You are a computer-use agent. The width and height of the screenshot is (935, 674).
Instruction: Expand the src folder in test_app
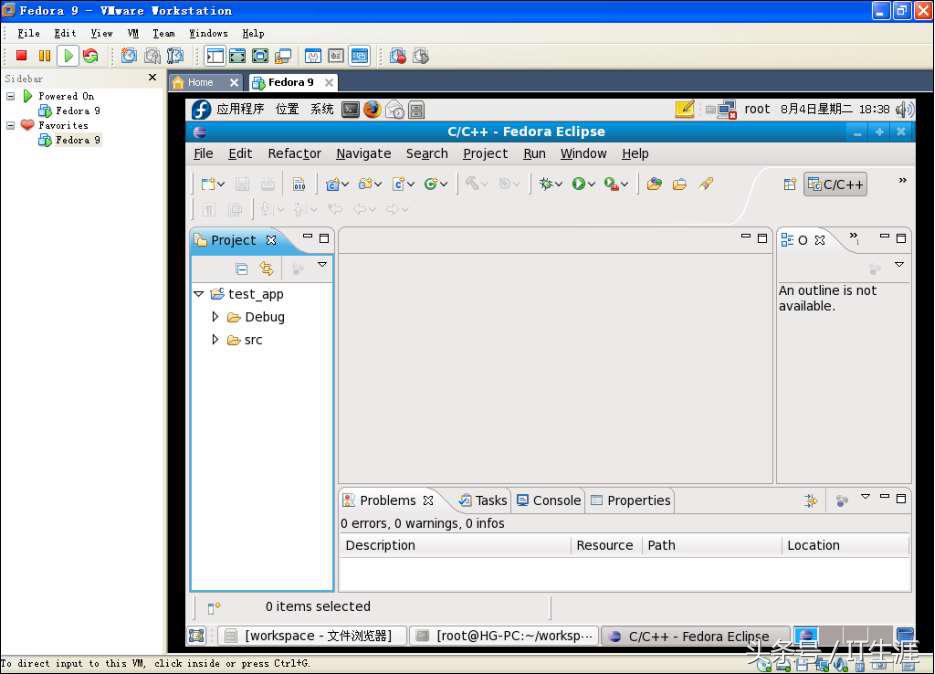214,340
